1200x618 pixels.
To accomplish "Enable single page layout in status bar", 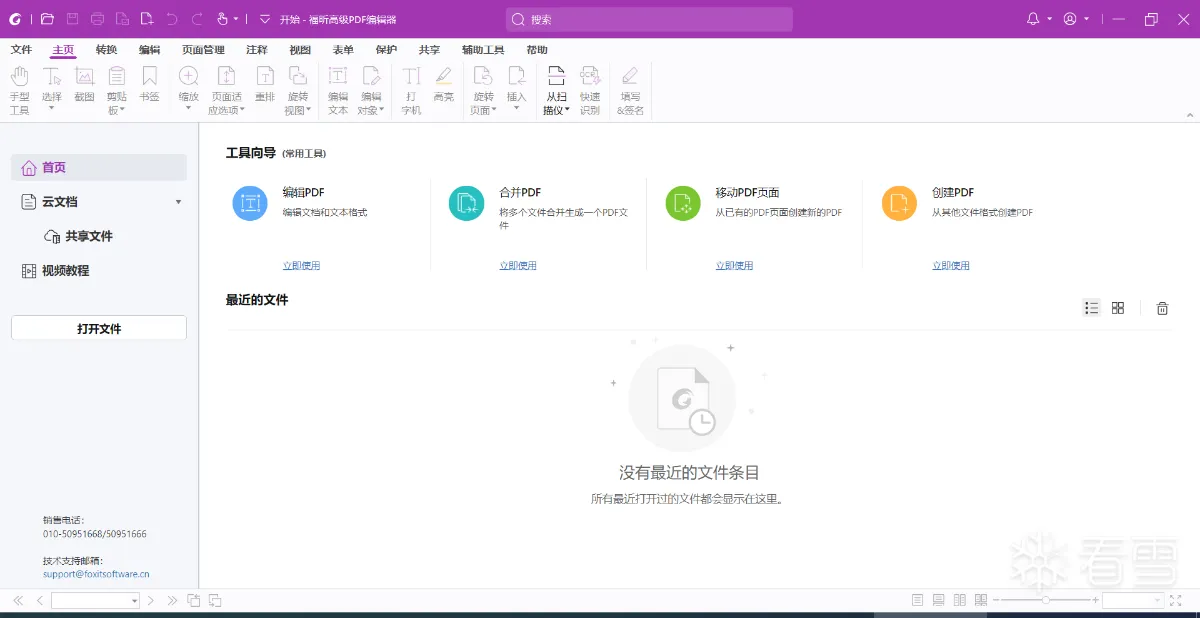I will pyautogui.click(x=917, y=600).
